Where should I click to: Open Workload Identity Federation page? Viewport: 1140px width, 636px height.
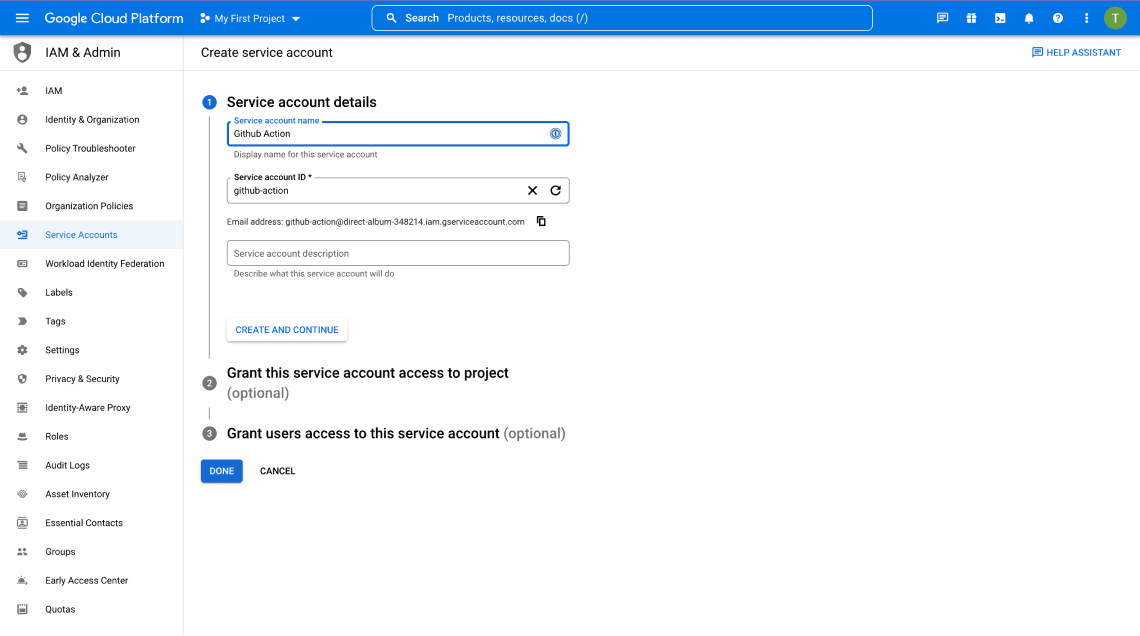(x=104, y=263)
